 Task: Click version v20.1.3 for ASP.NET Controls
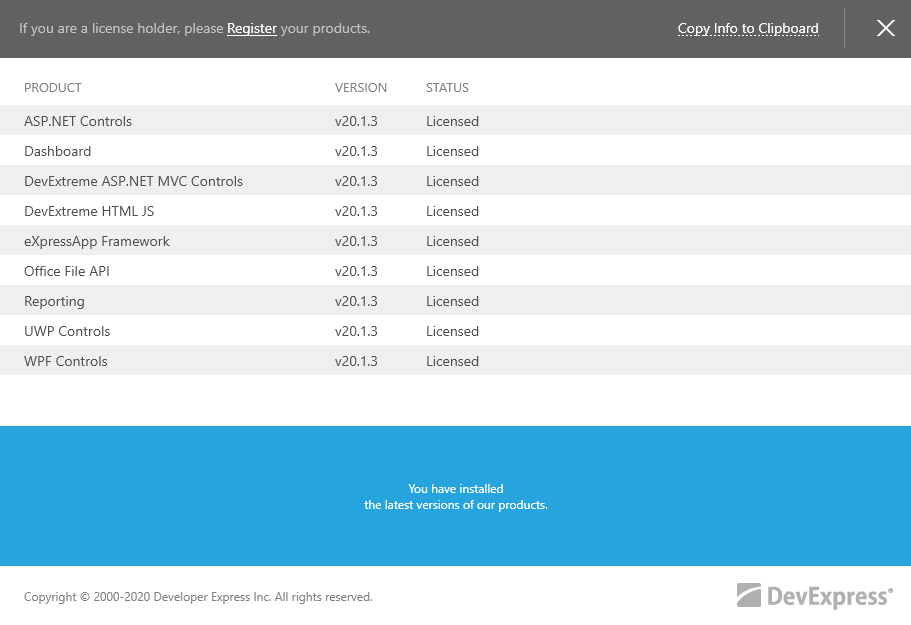[356, 121]
